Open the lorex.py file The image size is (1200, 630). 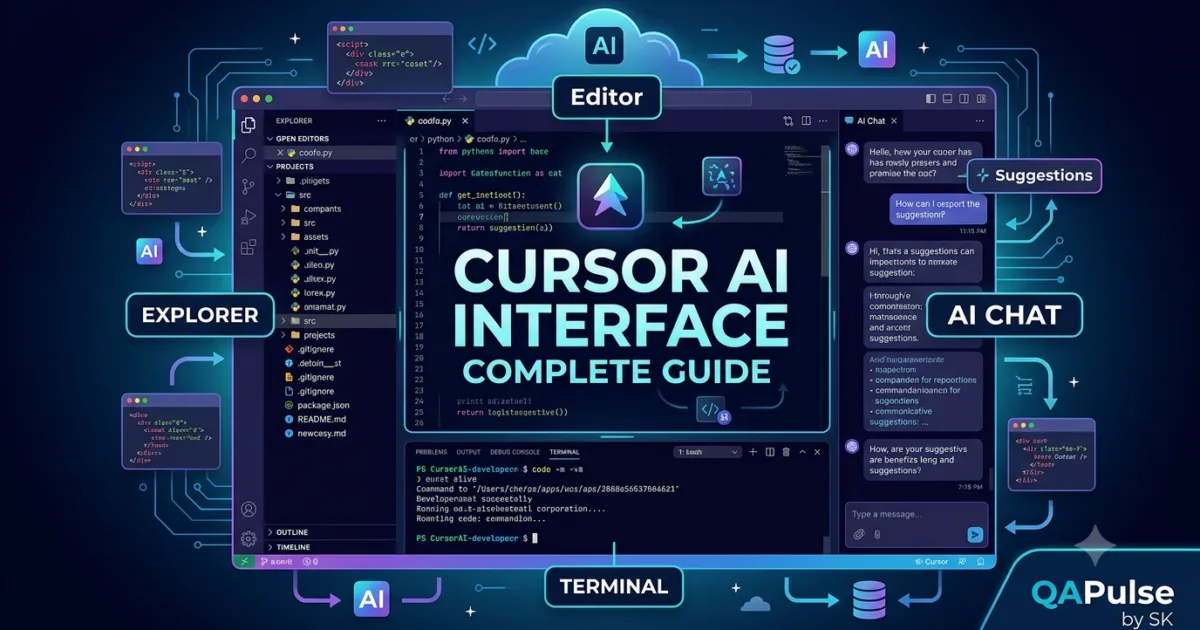[321, 293]
